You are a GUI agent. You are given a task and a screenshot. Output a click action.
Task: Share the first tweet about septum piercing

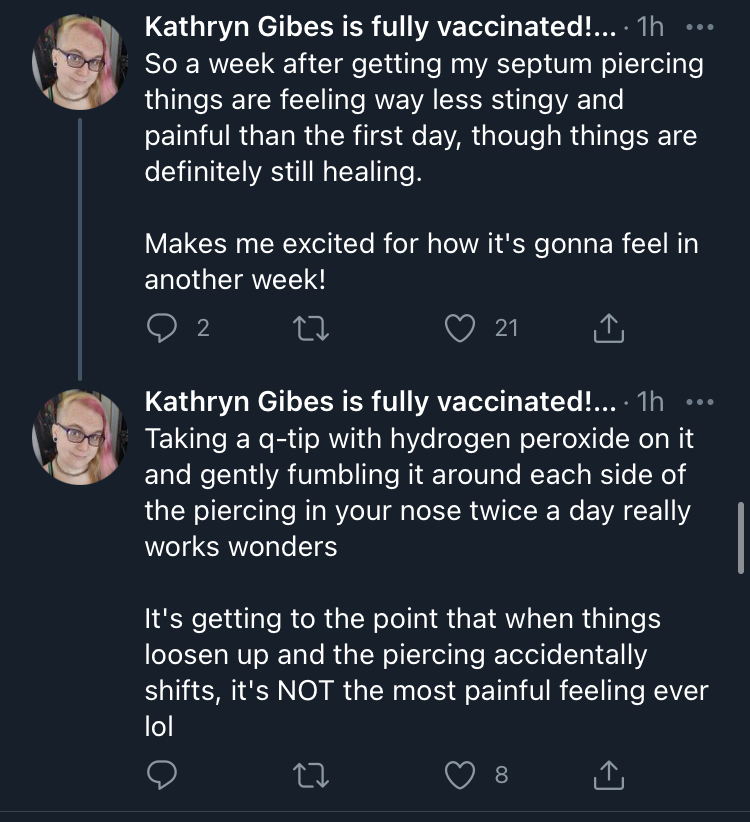coord(608,328)
